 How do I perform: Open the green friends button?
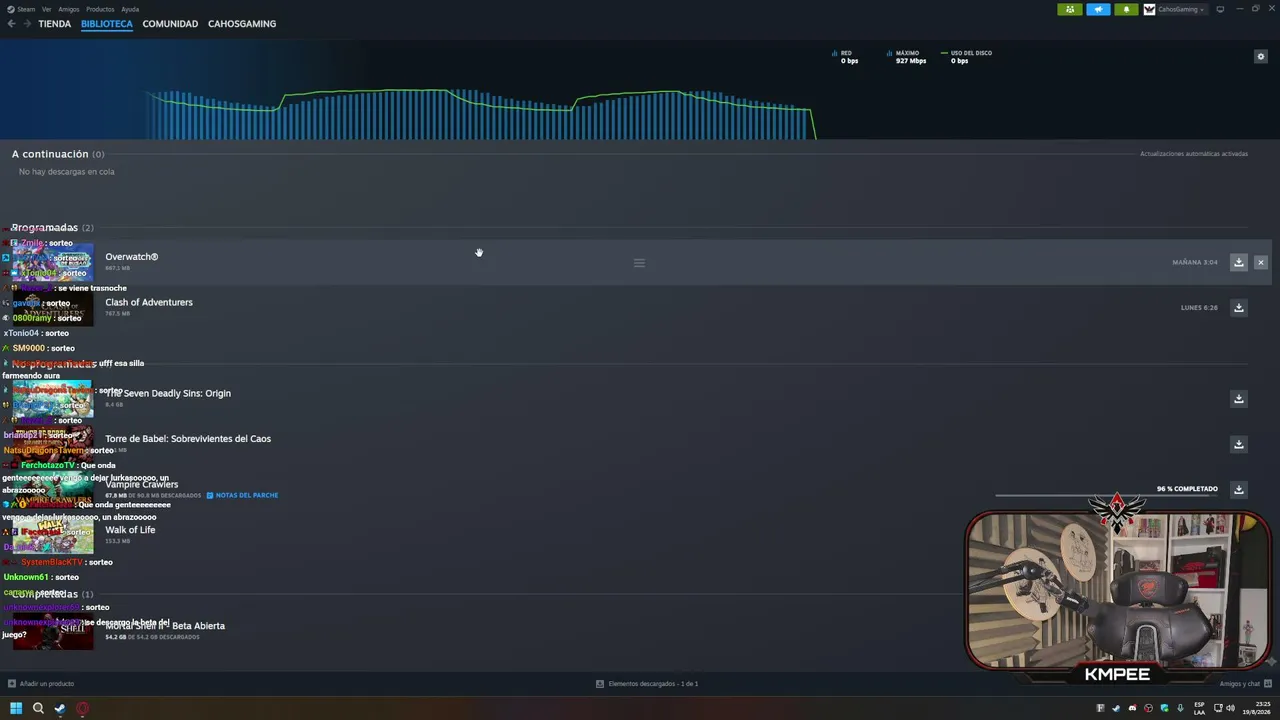tap(1070, 9)
